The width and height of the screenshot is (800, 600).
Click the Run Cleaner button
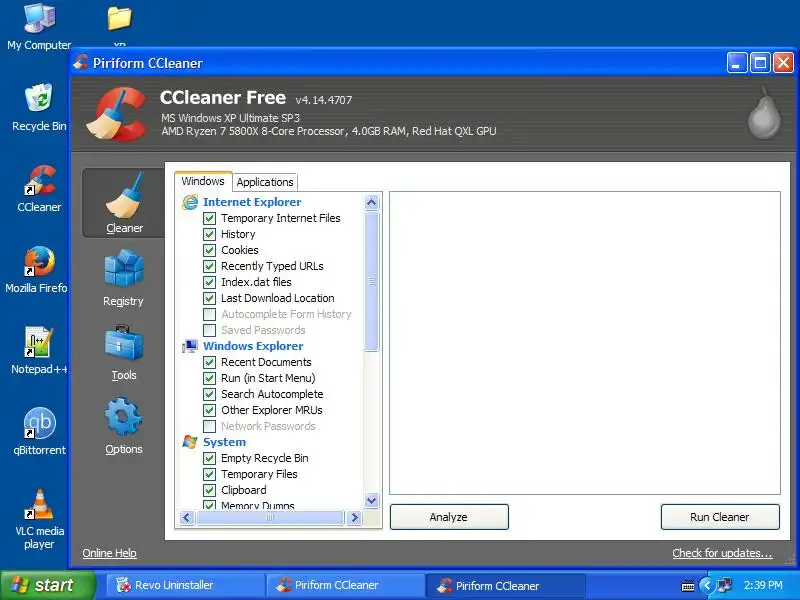click(x=720, y=517)
